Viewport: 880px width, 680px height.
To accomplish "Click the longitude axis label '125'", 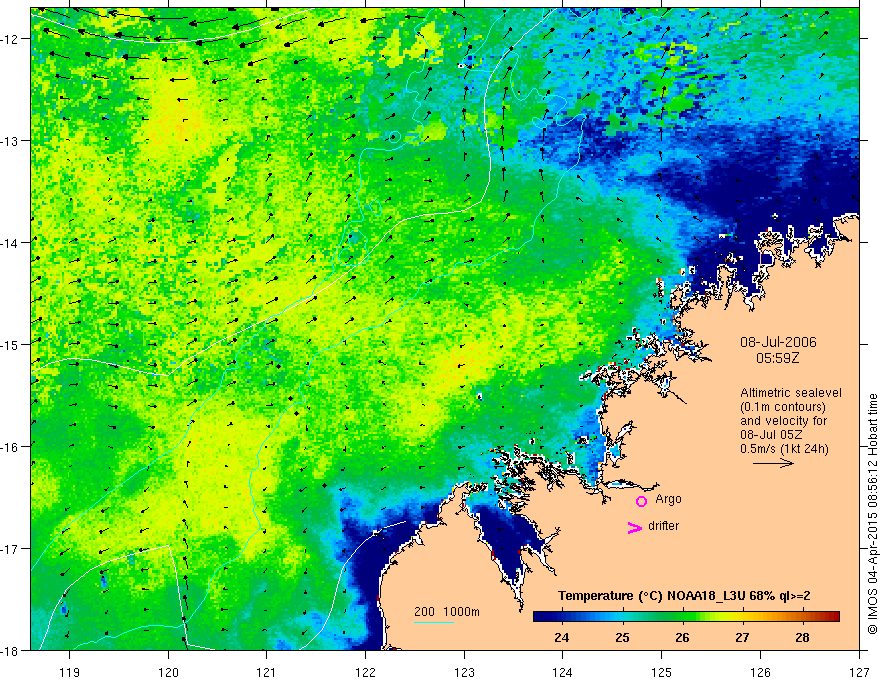I will click(x=662, y=672).
